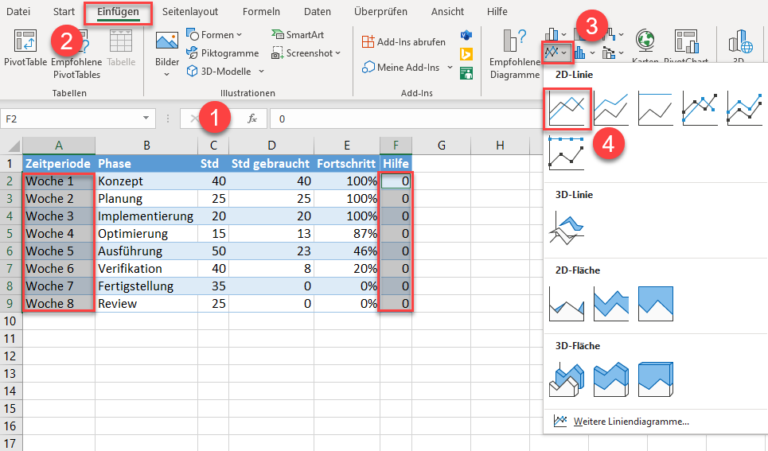Click cell containing Implementierung
Screen dimensions: 768x451
pos(146,216)
